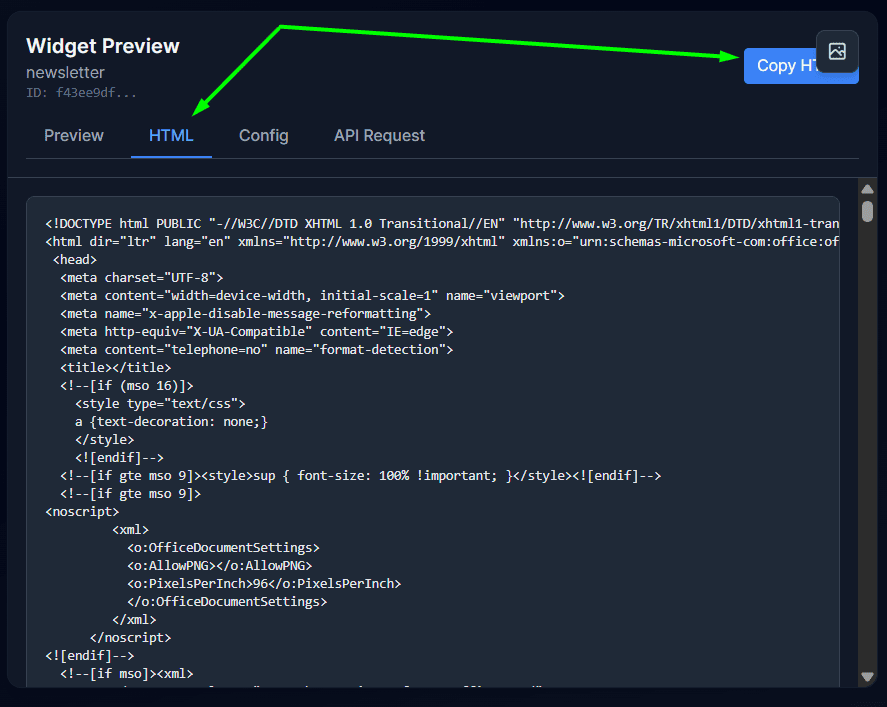
Task: Click the newsletter subtitle text
Action: click(65, 72)
